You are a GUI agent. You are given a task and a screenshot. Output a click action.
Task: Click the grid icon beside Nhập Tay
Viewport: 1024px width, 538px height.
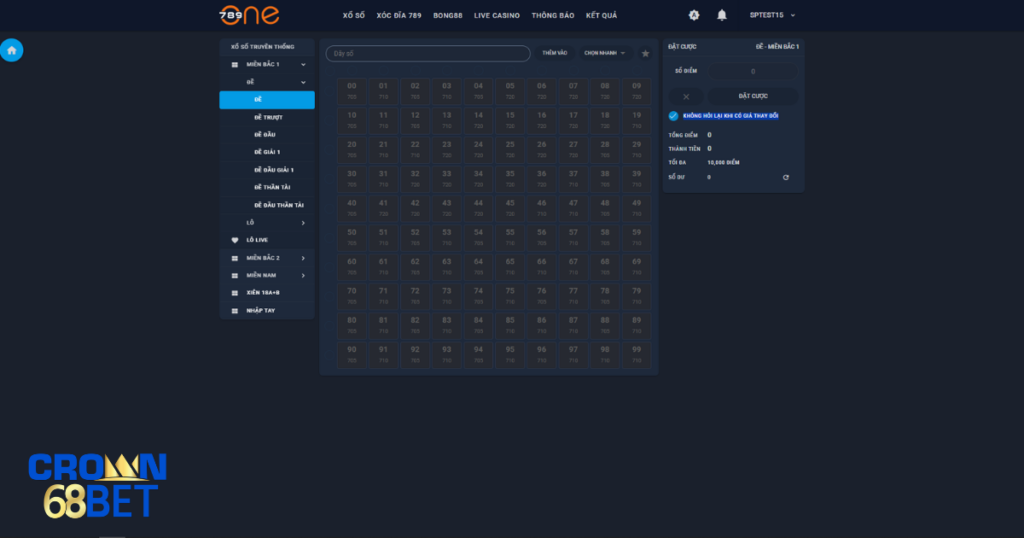click(x=235, y=311)
